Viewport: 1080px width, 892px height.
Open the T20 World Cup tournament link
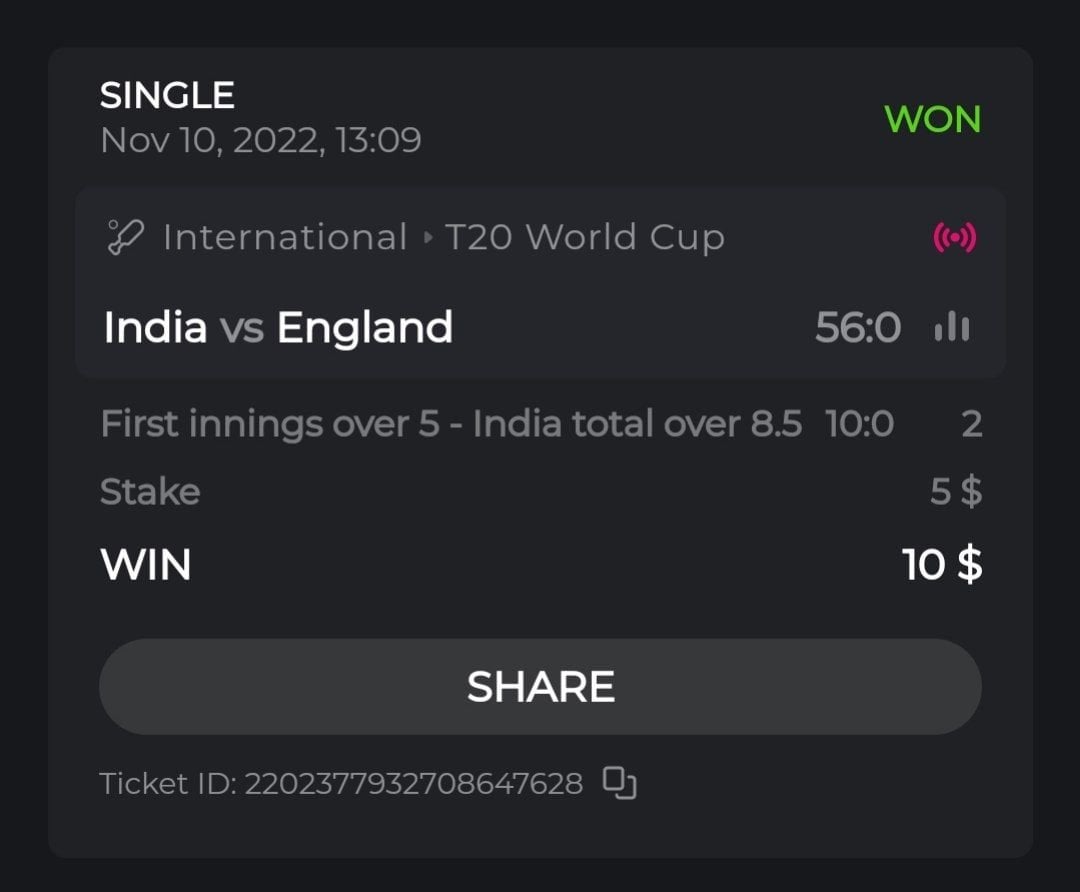(x=584, y=238)
